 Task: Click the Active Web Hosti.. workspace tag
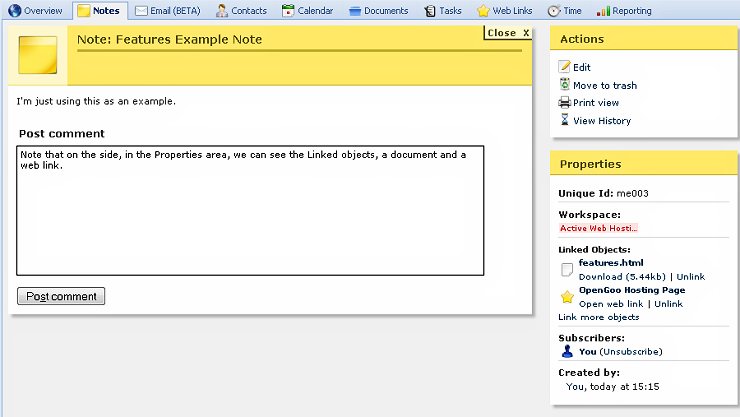pyautogui.click(x=598, y=228)
